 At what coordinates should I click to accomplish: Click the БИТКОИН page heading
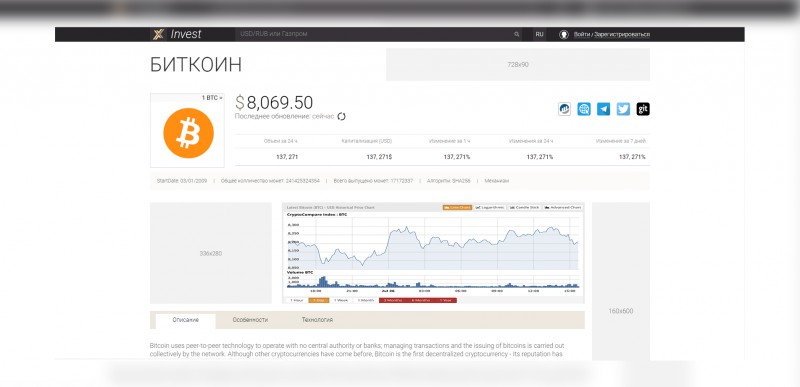click(x=196, y=65)
